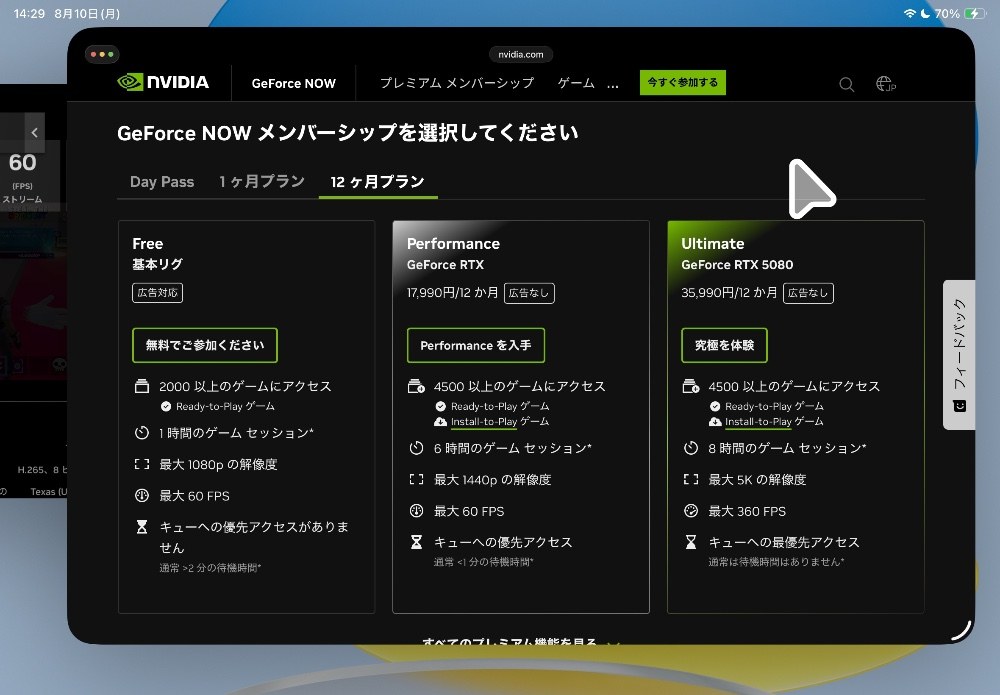Click the NVIDIA logo
This screenshot has height=695, width=1000.
(163, 82)
